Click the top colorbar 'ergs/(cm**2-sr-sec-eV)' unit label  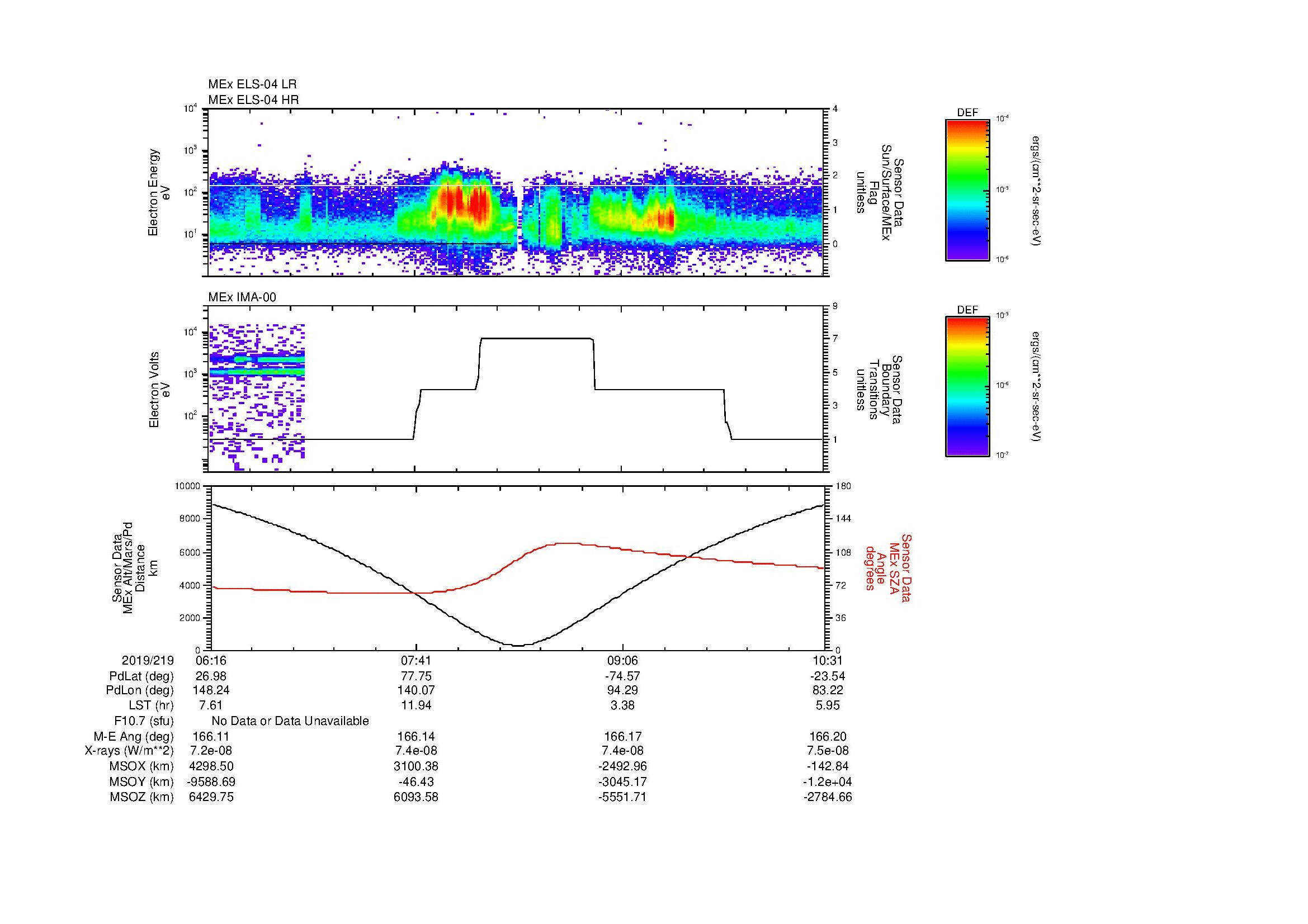click(1036, 191)
